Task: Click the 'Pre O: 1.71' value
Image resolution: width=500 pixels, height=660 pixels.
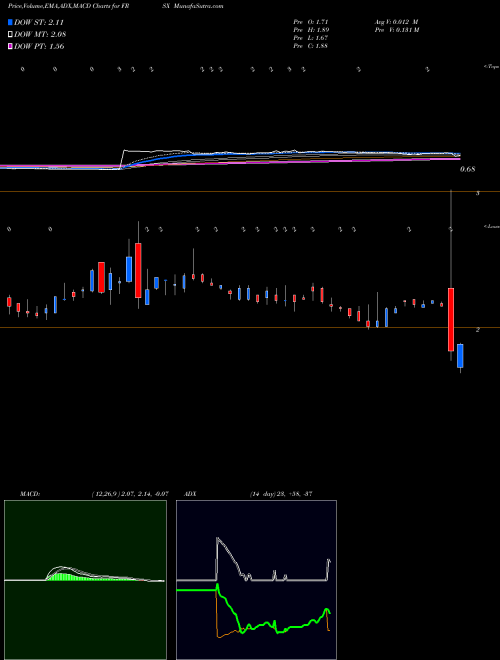Action: [311, 21]
